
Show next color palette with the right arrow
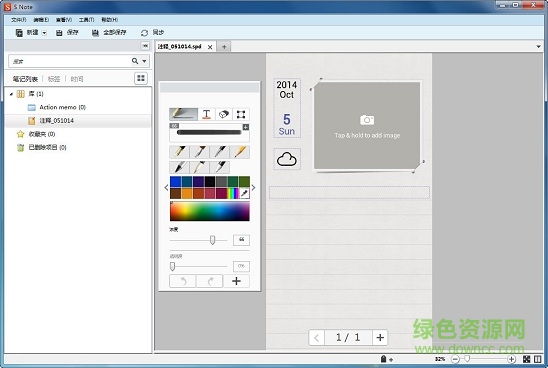coord(253,188)
